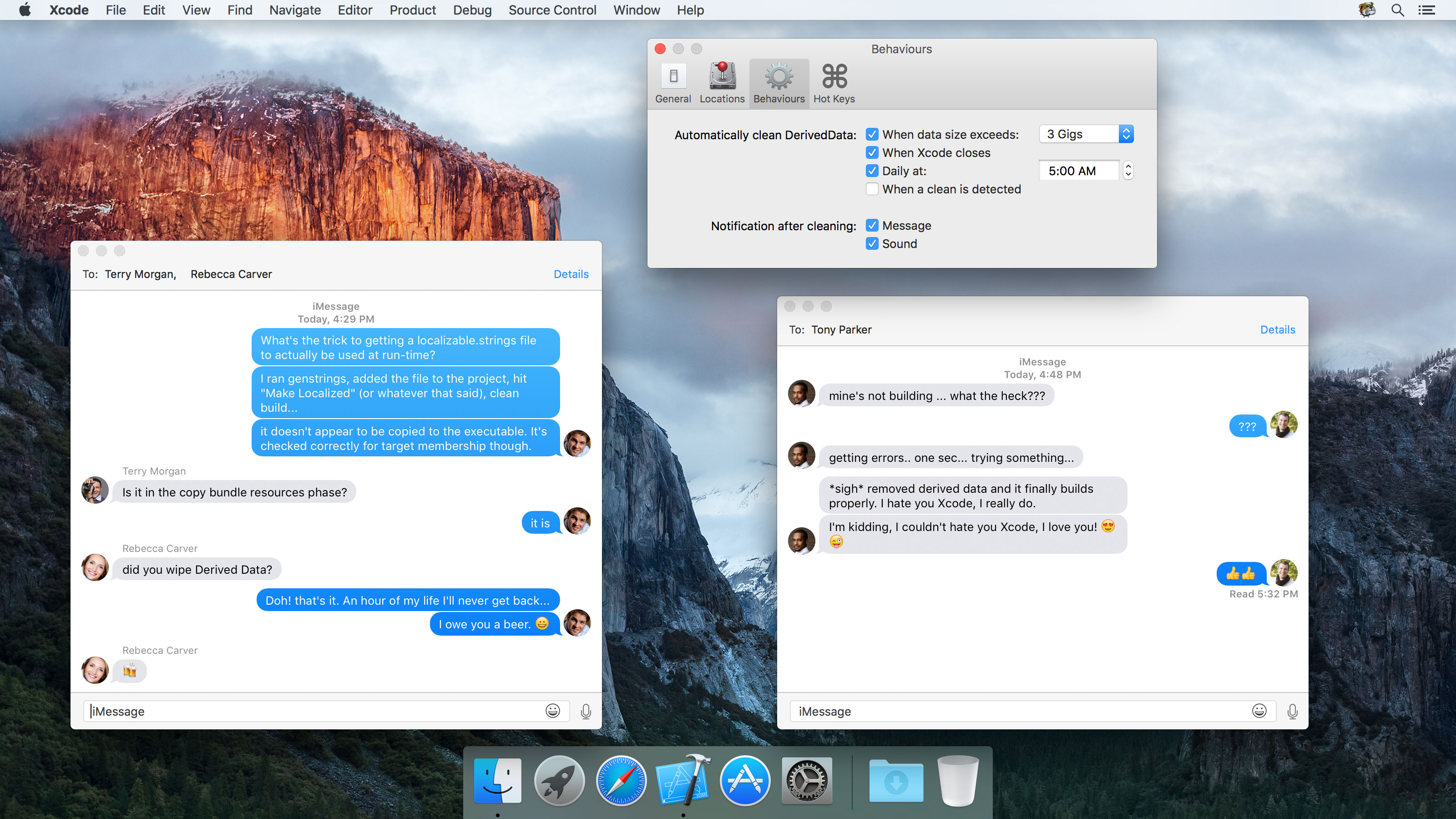
Task: Open the File menu
Action: pos(116,10)
